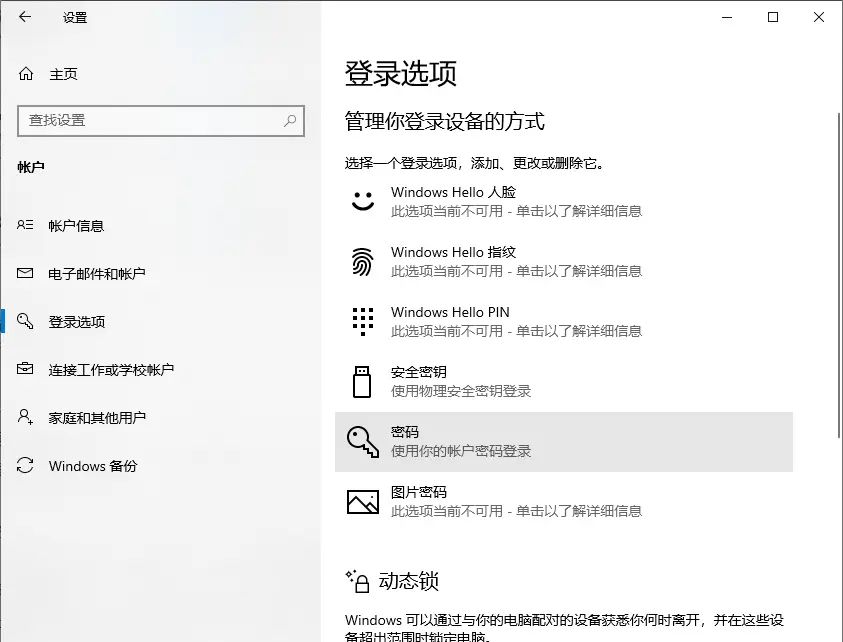Click the 帐户 sidebar heading
Screen dimensions: 843x642
pyautogui.click(x=31, y=167)
